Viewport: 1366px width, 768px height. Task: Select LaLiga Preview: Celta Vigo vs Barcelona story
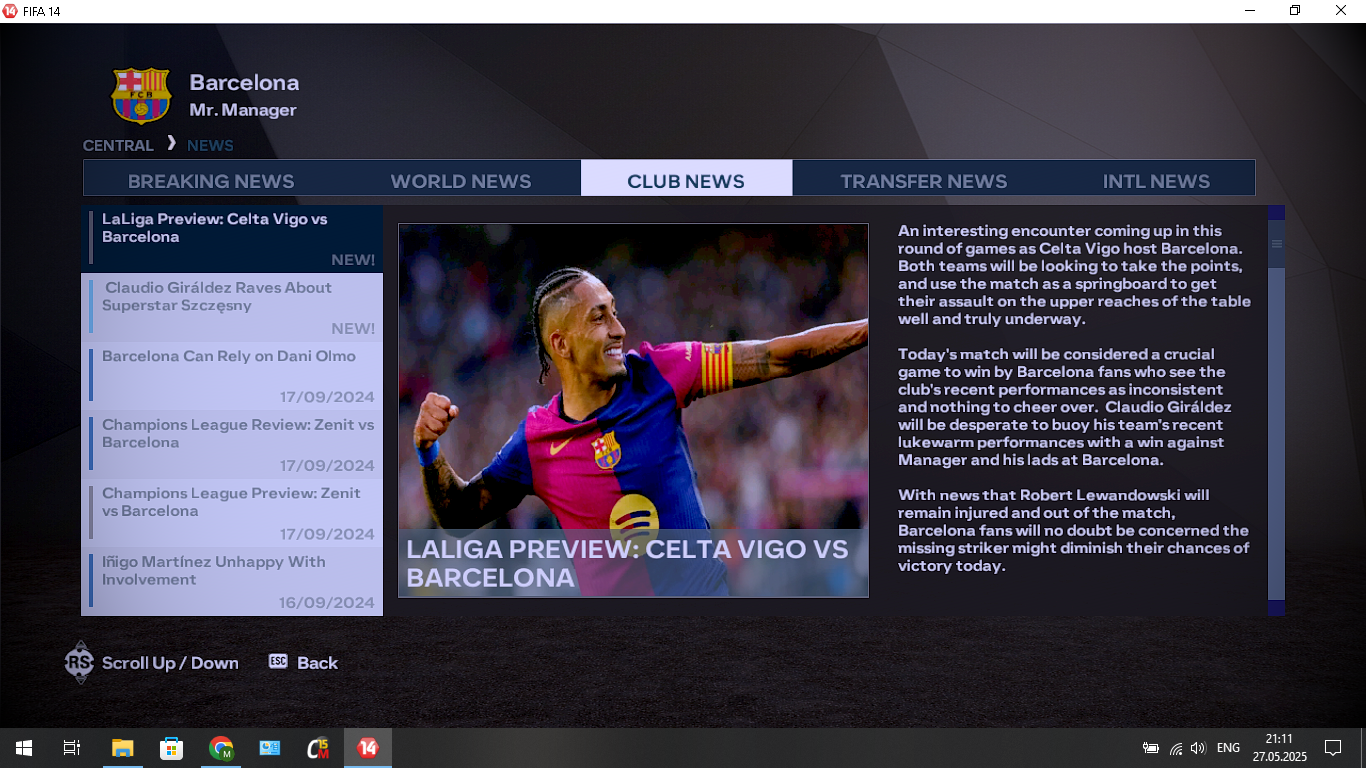coord(232,239)
